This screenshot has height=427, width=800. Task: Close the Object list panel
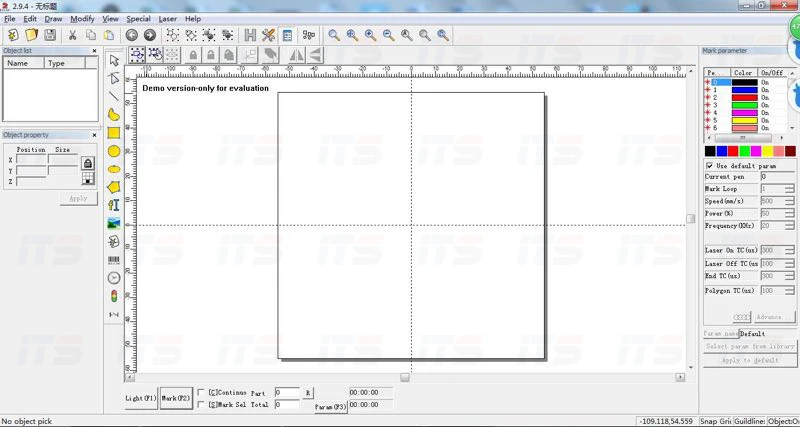point(94,51)
